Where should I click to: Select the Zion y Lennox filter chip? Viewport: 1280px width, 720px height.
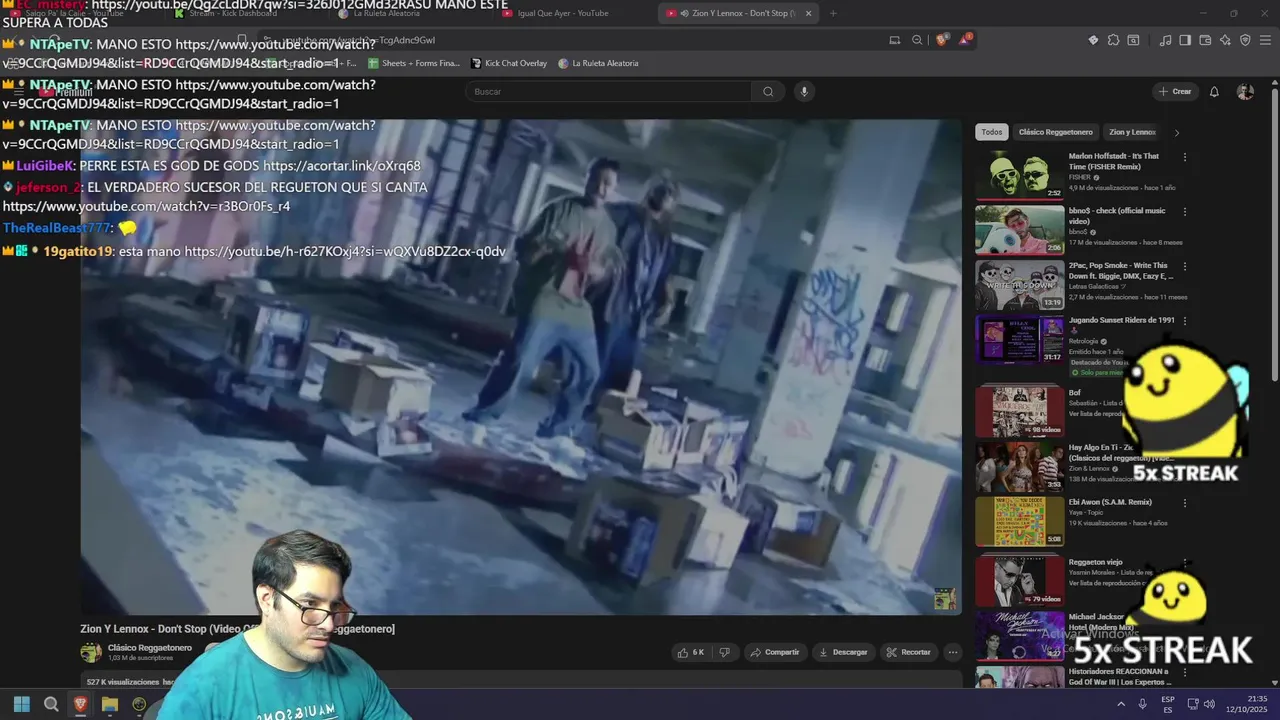pyautogui.click(x=1132, y=132)
